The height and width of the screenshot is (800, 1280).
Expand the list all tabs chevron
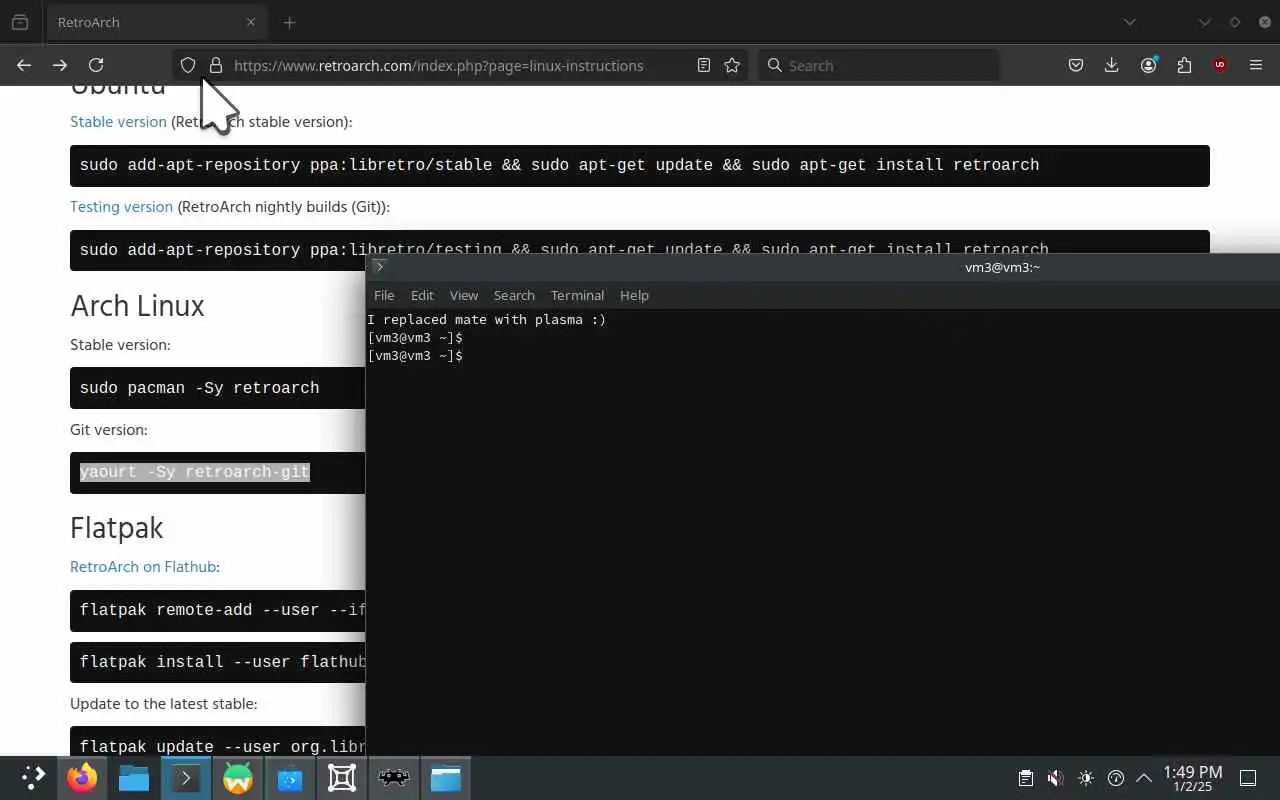coord(1129,22)
